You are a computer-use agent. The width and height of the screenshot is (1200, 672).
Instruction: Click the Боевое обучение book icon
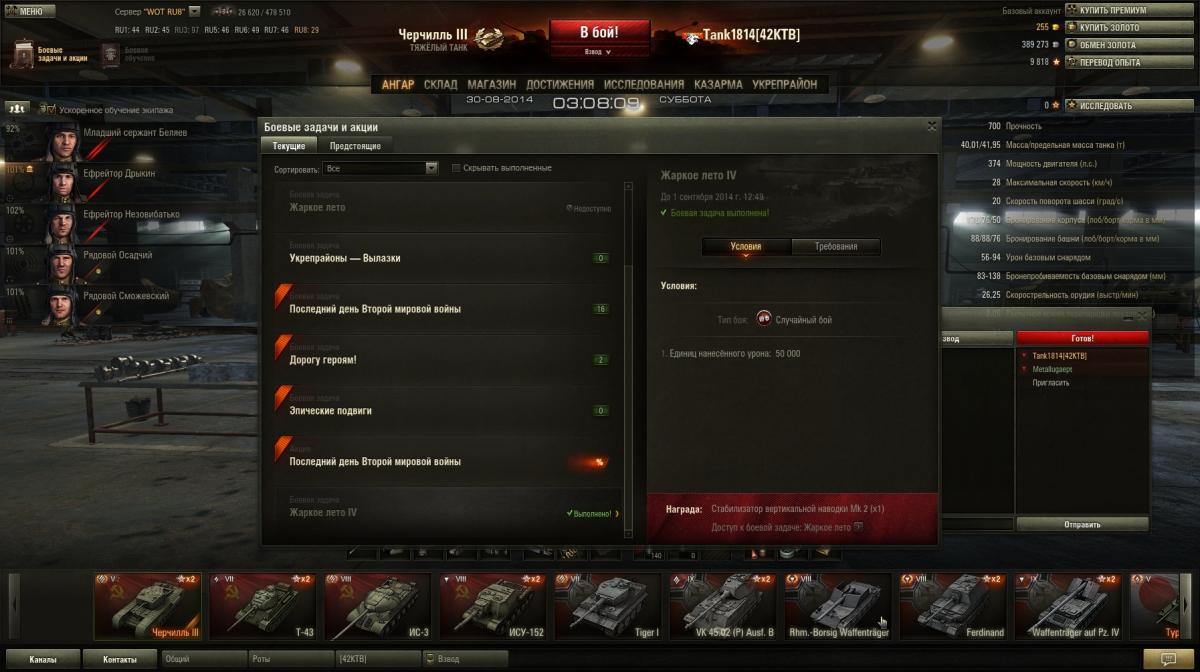110,53
